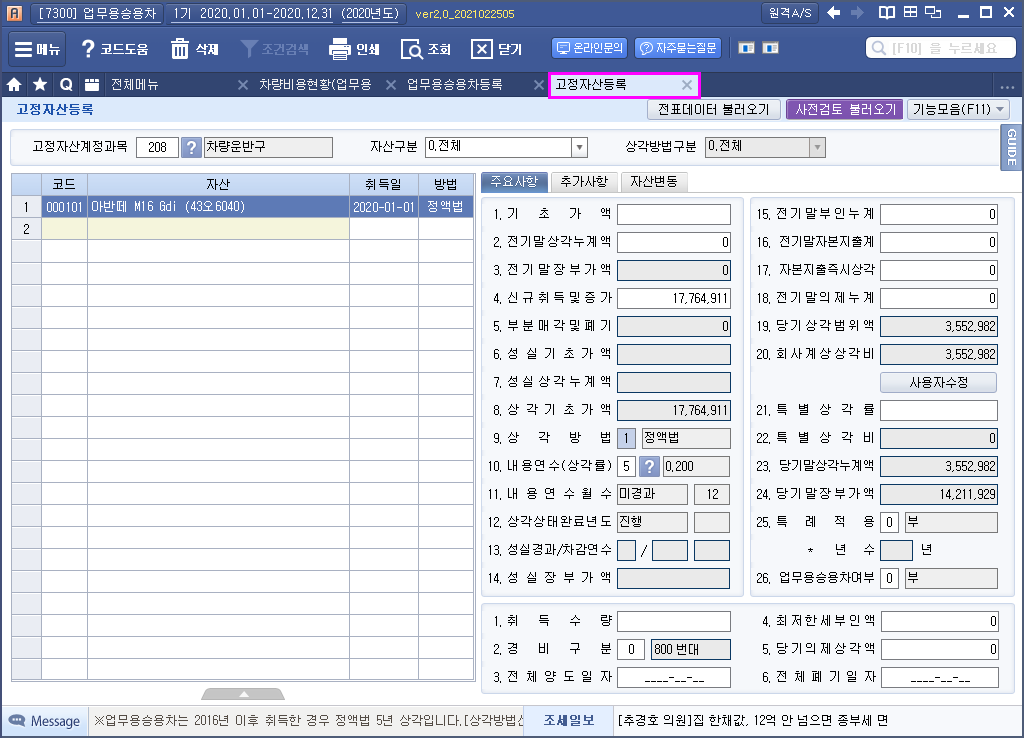This screenshot has height=738, width=1024.
Task: Switch to 차량비용현황(업무용 tab
Action: (315, 84)
